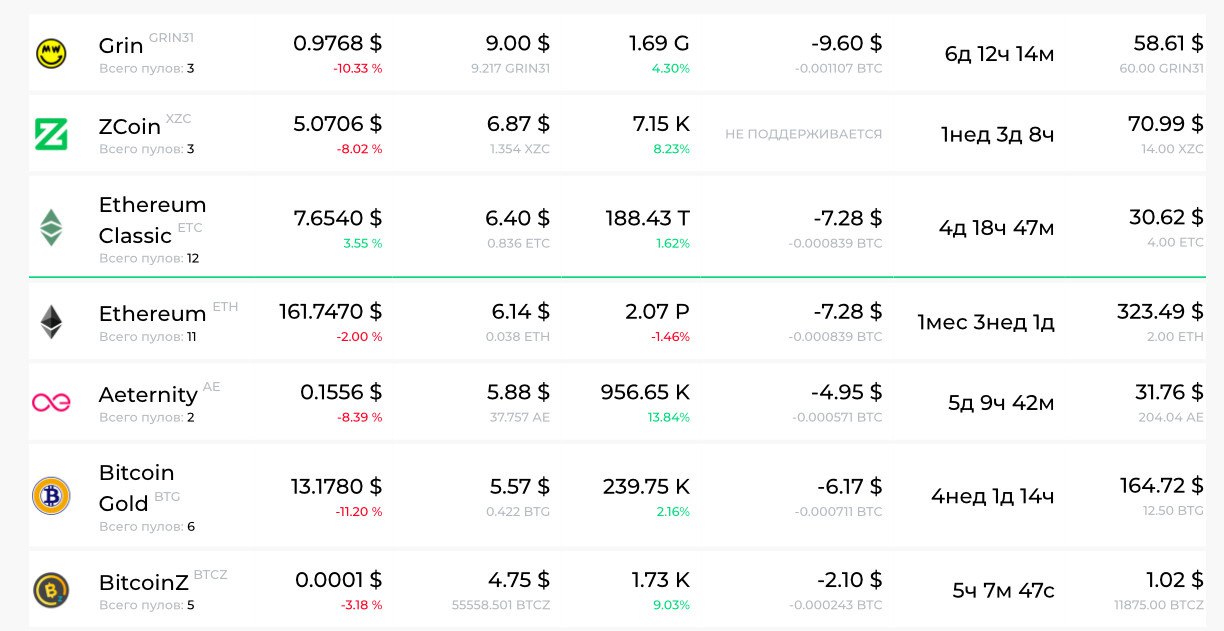Click Ethereum Classic price change 3.55 %

362,243
